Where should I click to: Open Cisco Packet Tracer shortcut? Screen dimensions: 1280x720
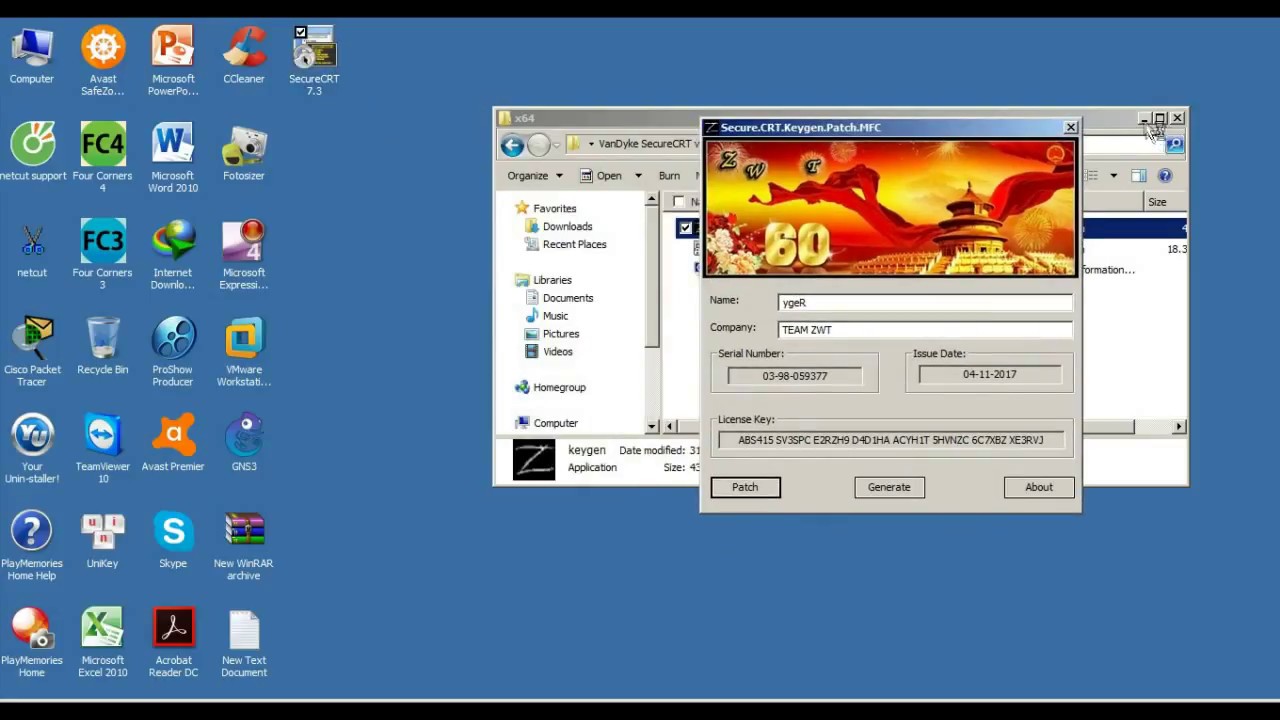32,353
